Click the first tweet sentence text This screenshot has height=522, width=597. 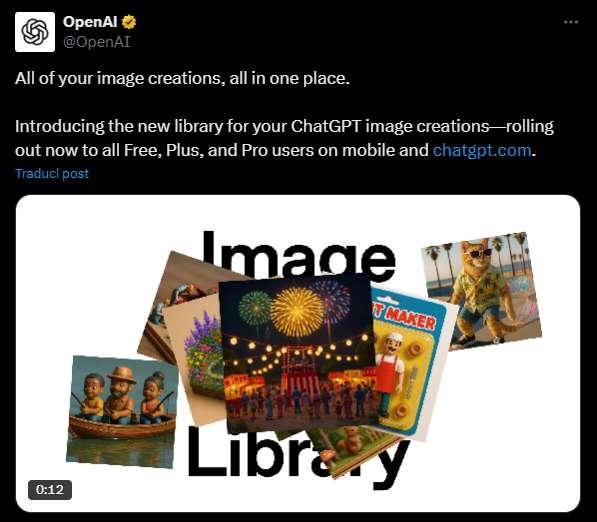click(x=182, y=78)
